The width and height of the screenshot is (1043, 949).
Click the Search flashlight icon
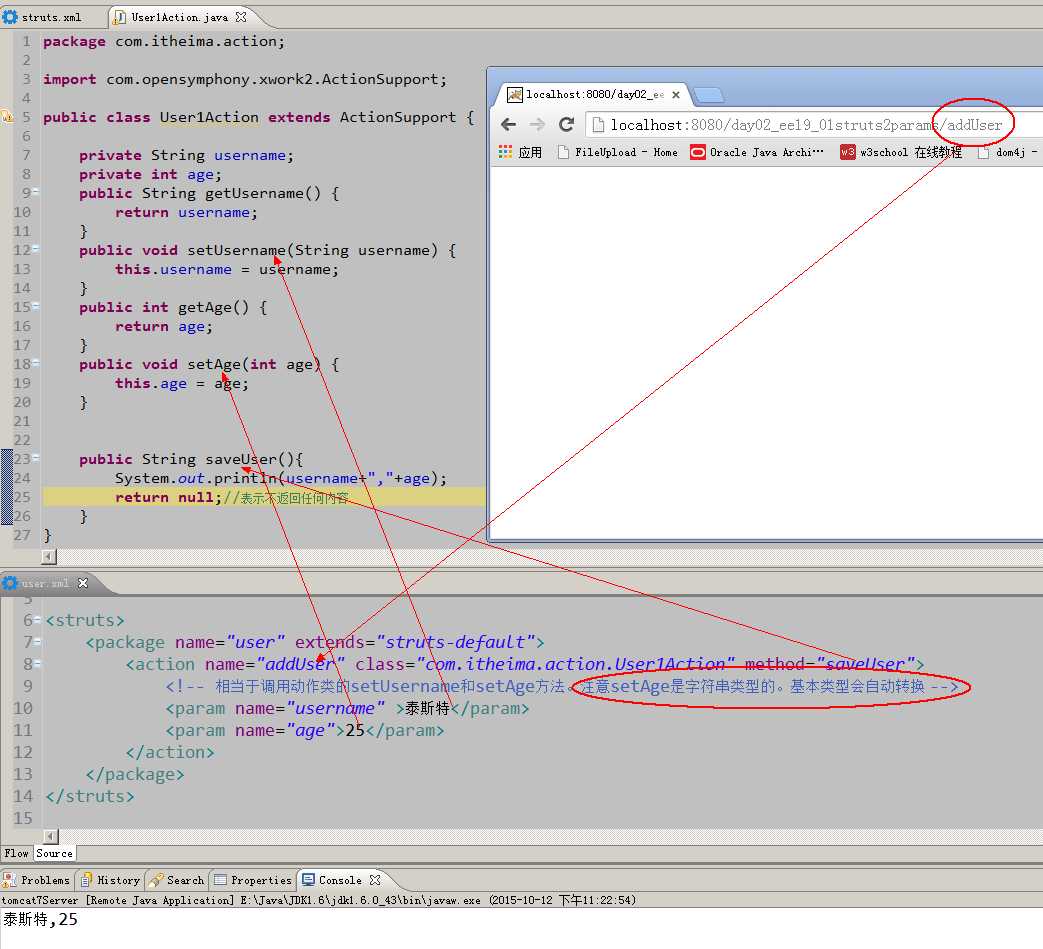click(156, 881)
